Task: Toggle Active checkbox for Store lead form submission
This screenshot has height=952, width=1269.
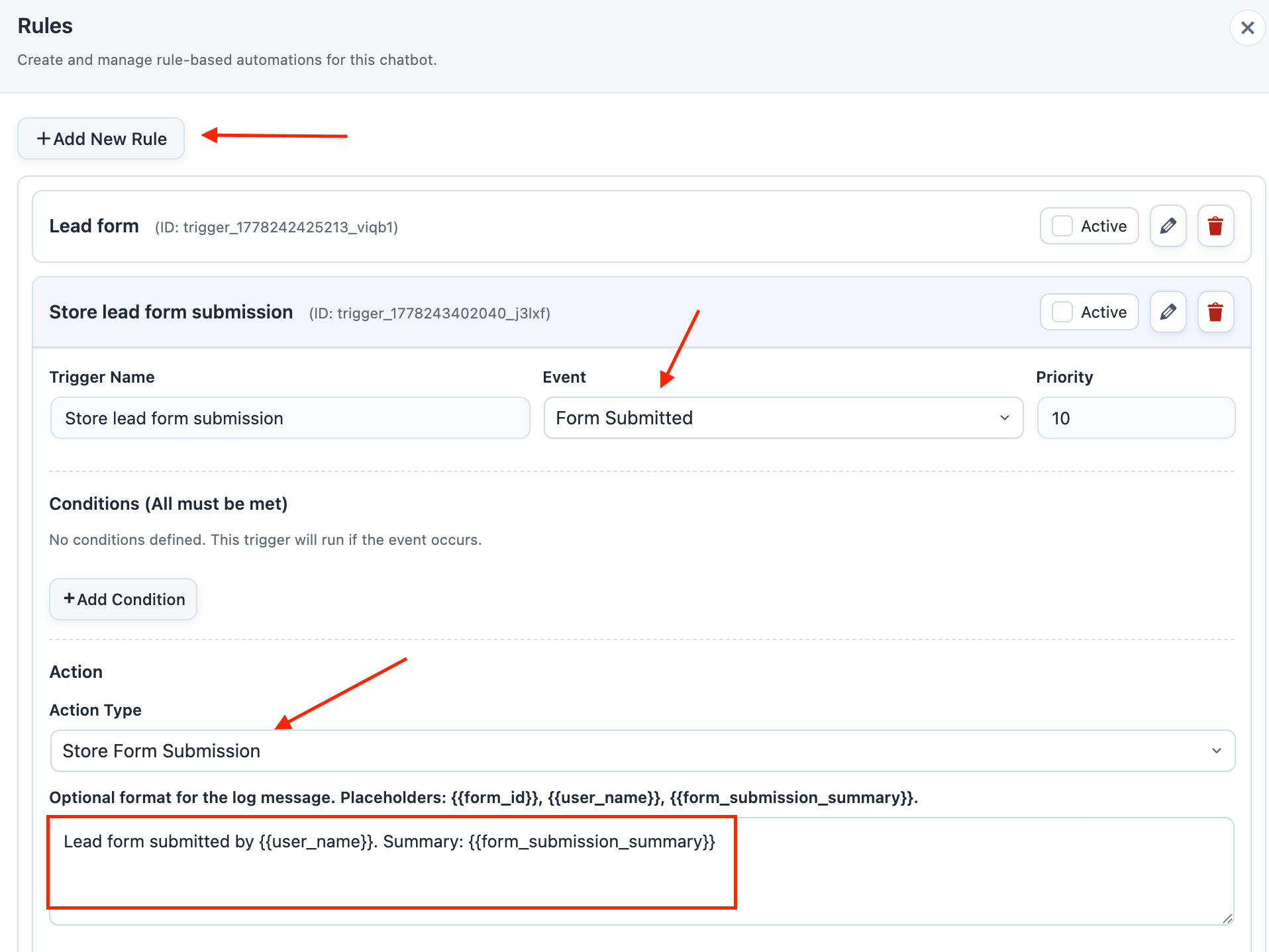Action: (x=1062, y=312)
